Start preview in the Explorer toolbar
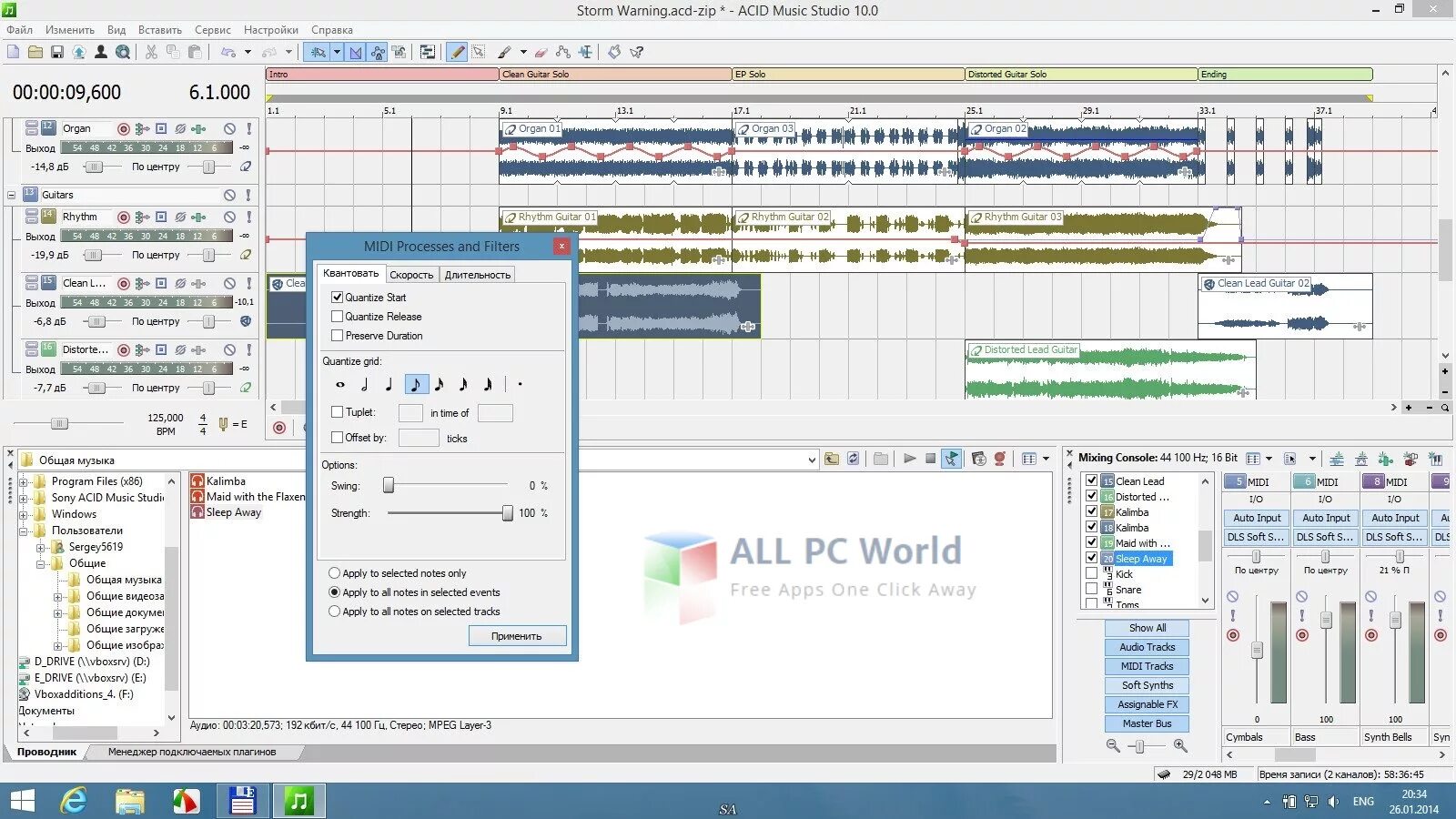 tap(909, 459)
